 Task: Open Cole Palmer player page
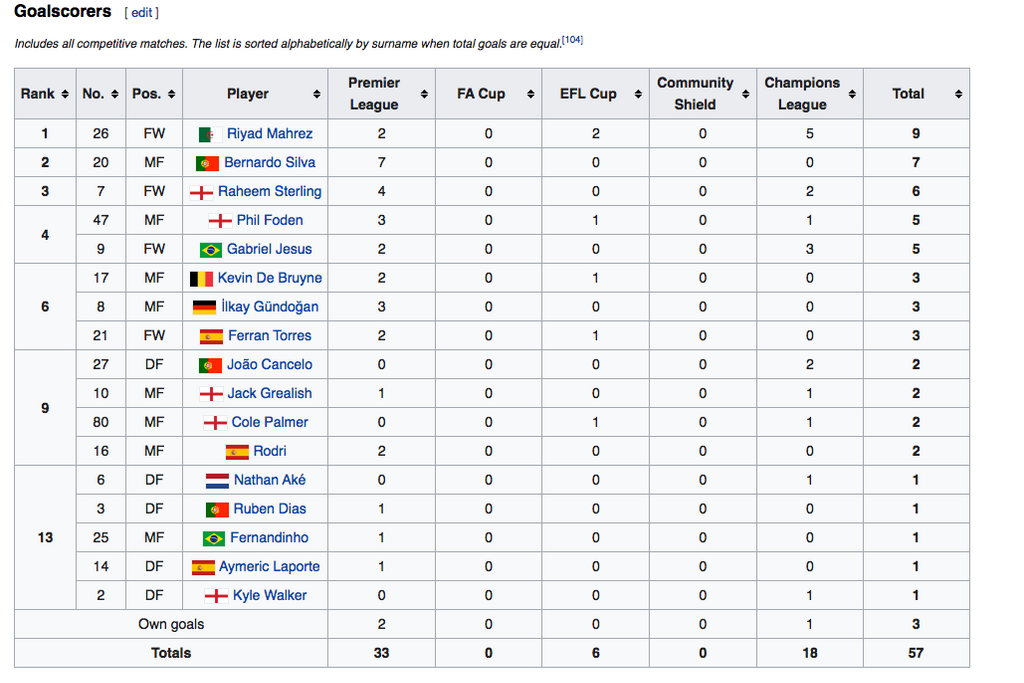pos(270,422)
